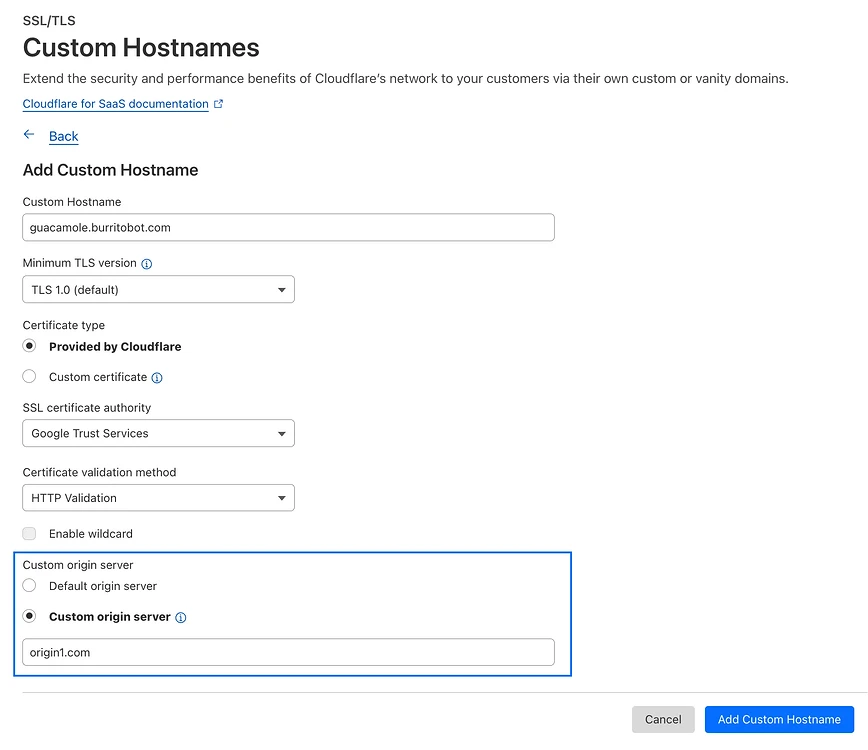The width and height of the screenshot is (868, 750).
Task: Select the Custom origin server radio button
Action: pyautogui.click(x=29, y=617)
